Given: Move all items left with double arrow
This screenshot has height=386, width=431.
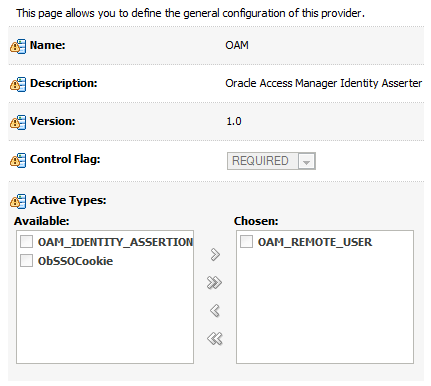Looking at the screenshot, I should point(214,339).
